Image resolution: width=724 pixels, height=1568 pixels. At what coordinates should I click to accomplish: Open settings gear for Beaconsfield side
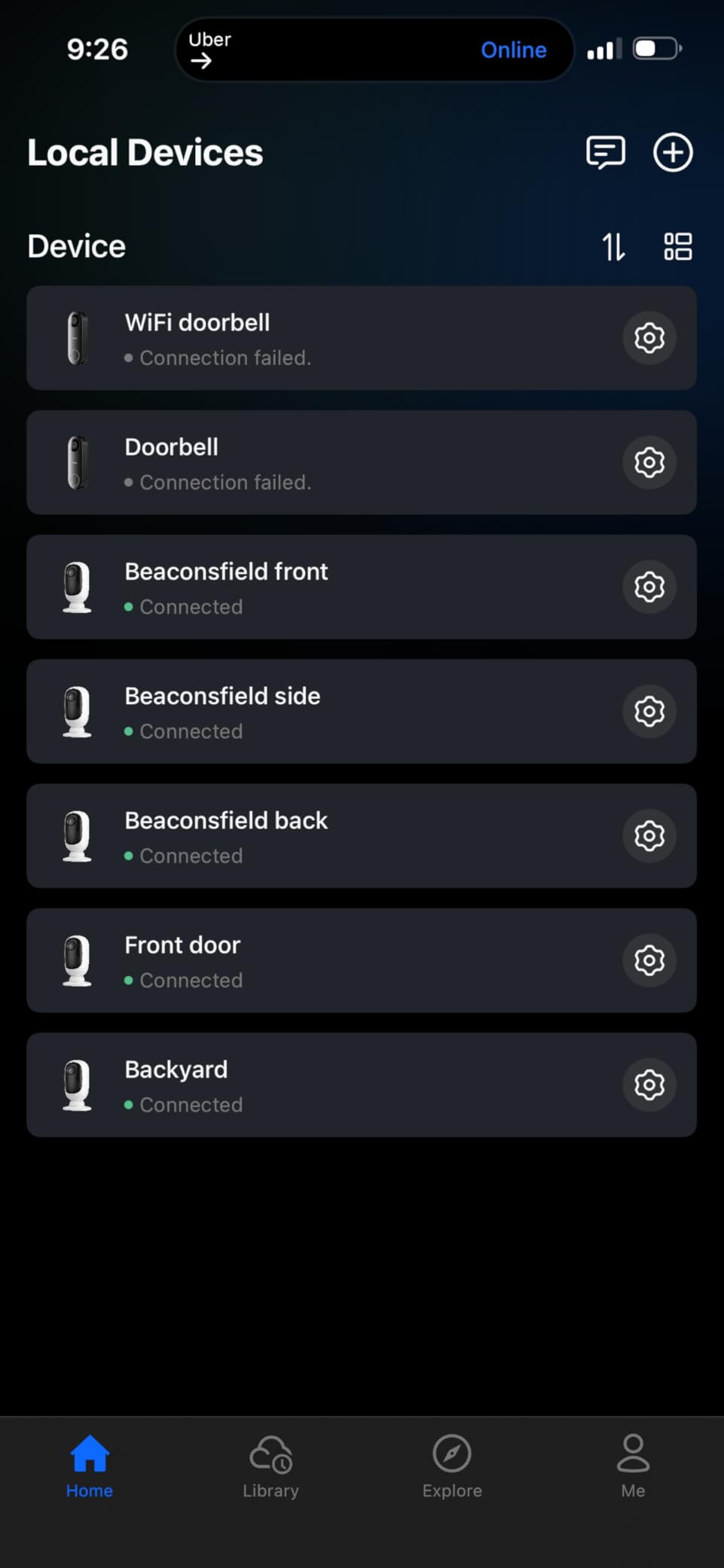point(649,711)
